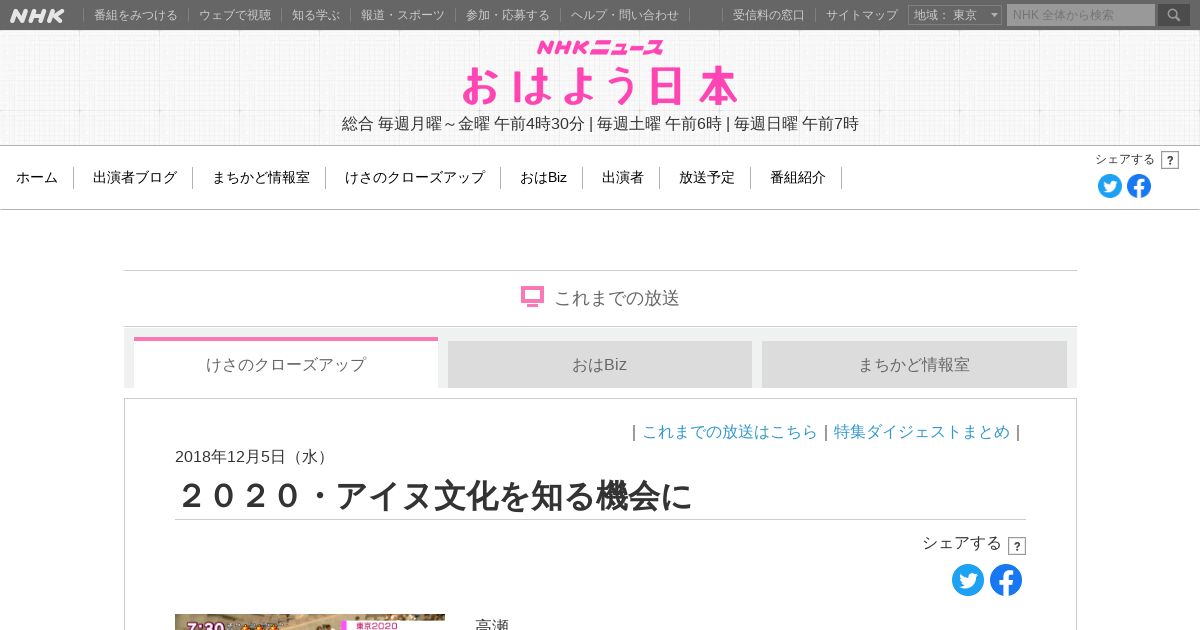Open まちかど情報室 in program navigation
The image size is (1200, 630).
[x=261, y=178]
